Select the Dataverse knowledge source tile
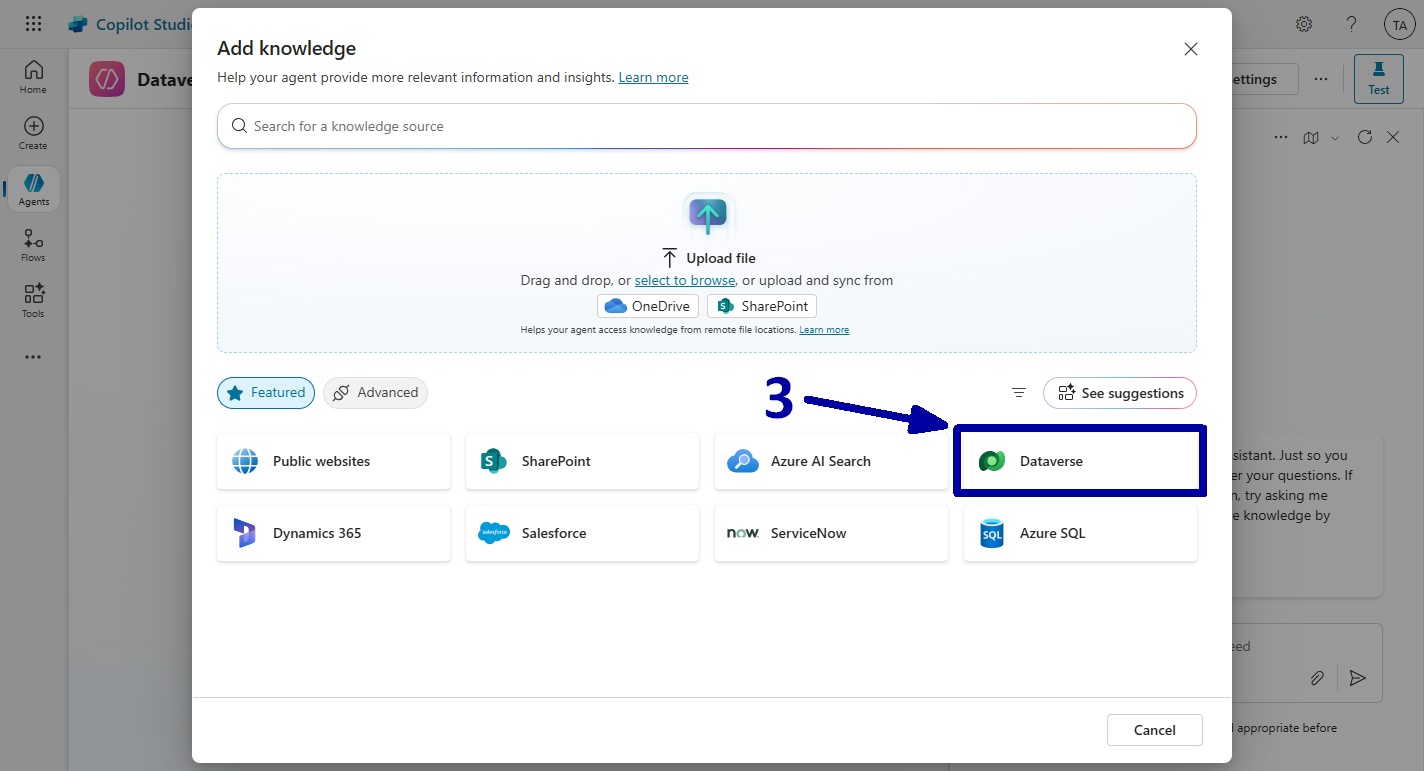 coord(1080,461)
